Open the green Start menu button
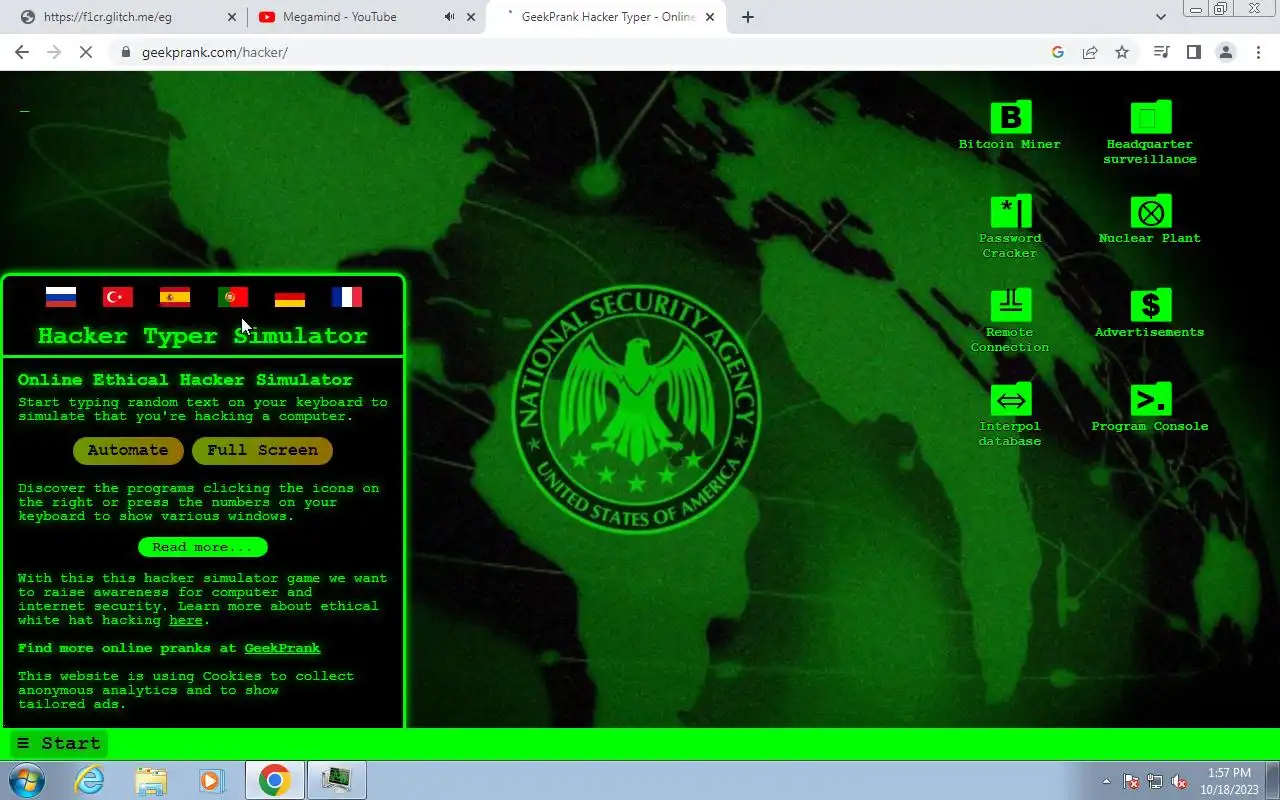The height and width of the screenshot is (800, 1280). [58, 743]
